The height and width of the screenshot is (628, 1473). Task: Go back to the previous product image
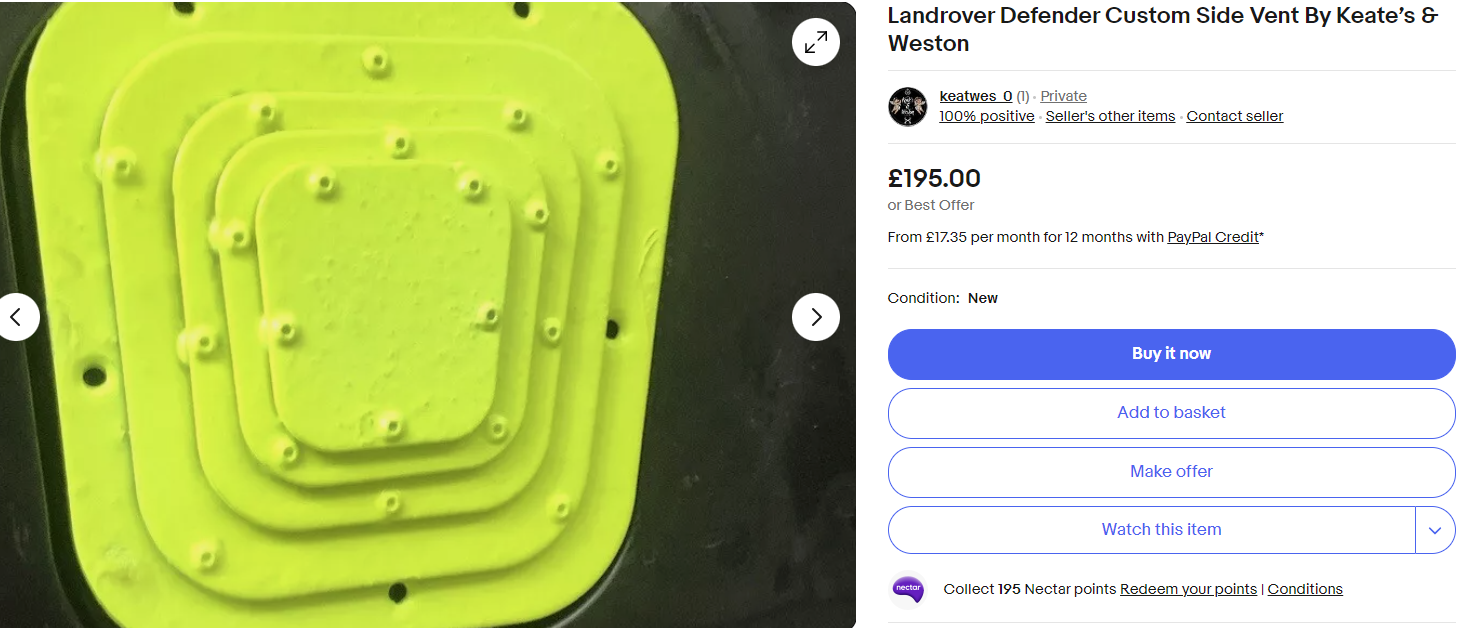tap(17, 317)
